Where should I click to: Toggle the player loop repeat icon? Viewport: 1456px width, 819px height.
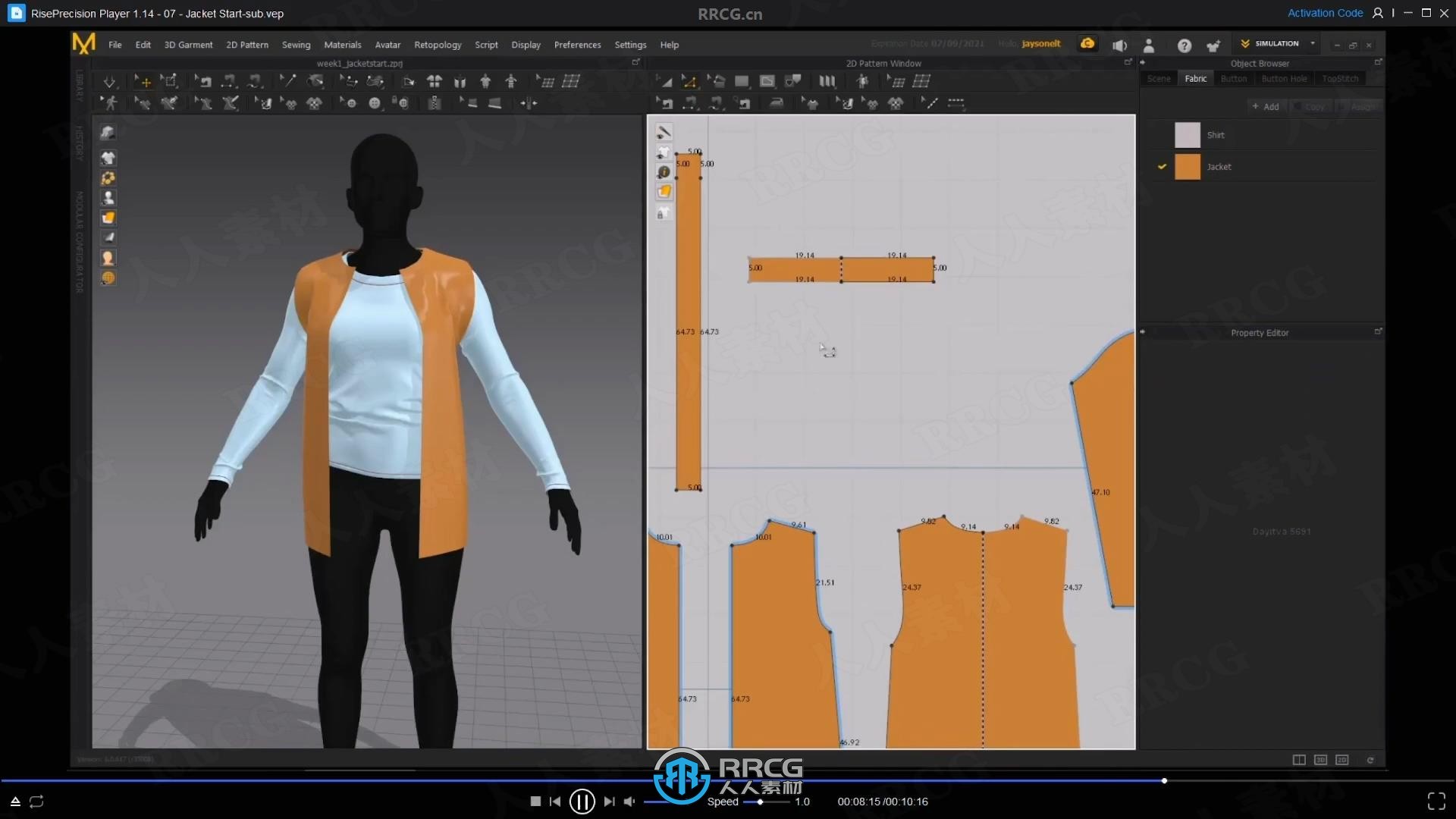[36, 802]
